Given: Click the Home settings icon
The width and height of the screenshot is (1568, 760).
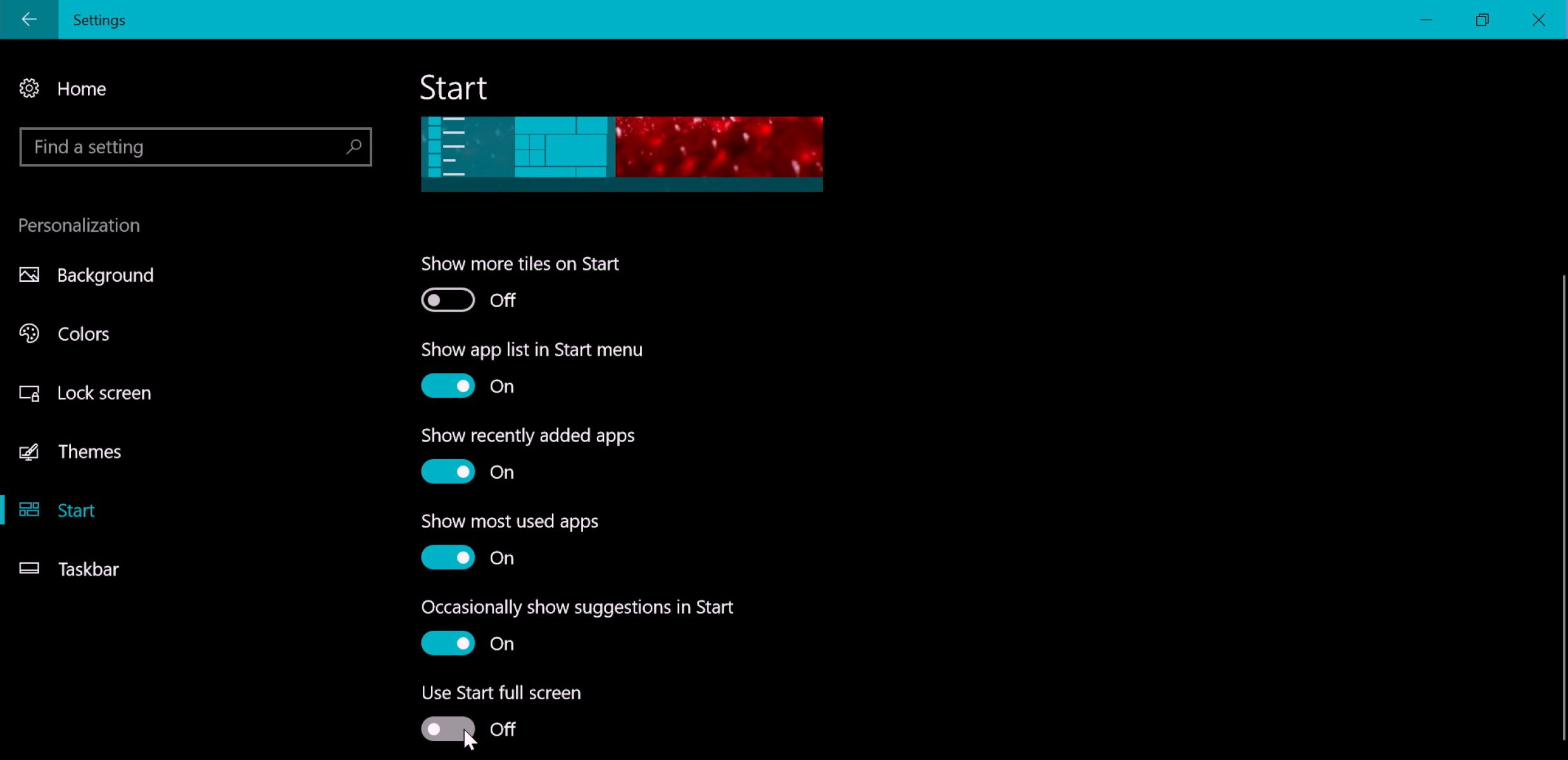Looking at the screenshot, I should coord(29,88).
